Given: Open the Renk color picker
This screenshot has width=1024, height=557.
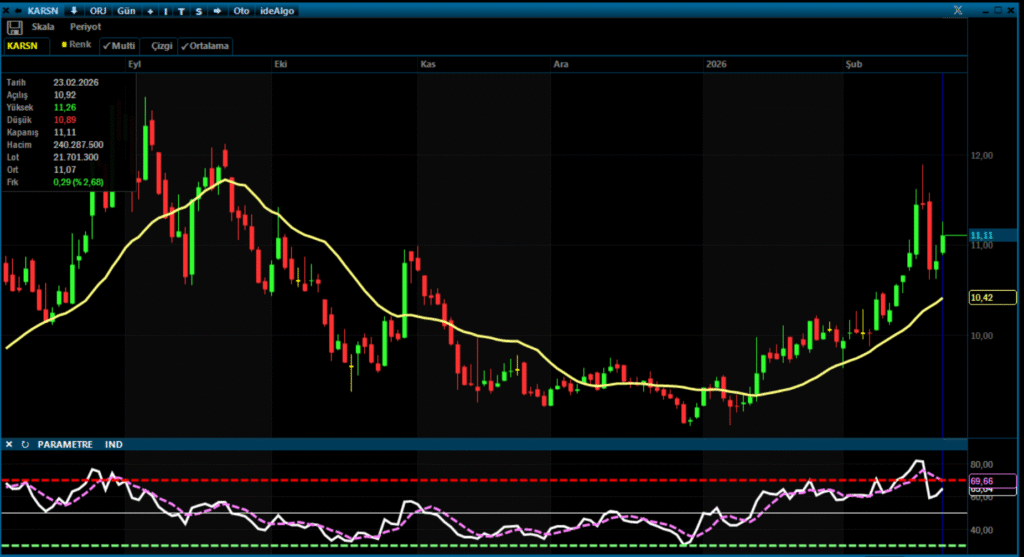Looking at the screenshot, I should coord(77,46).
